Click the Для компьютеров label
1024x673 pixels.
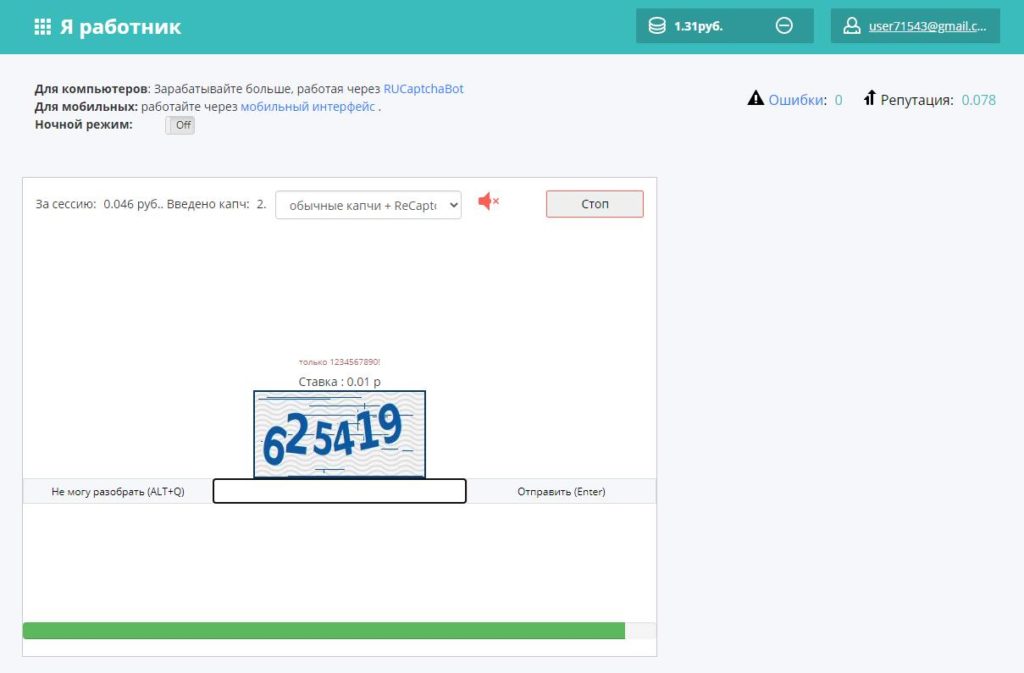tap(91, 89)
